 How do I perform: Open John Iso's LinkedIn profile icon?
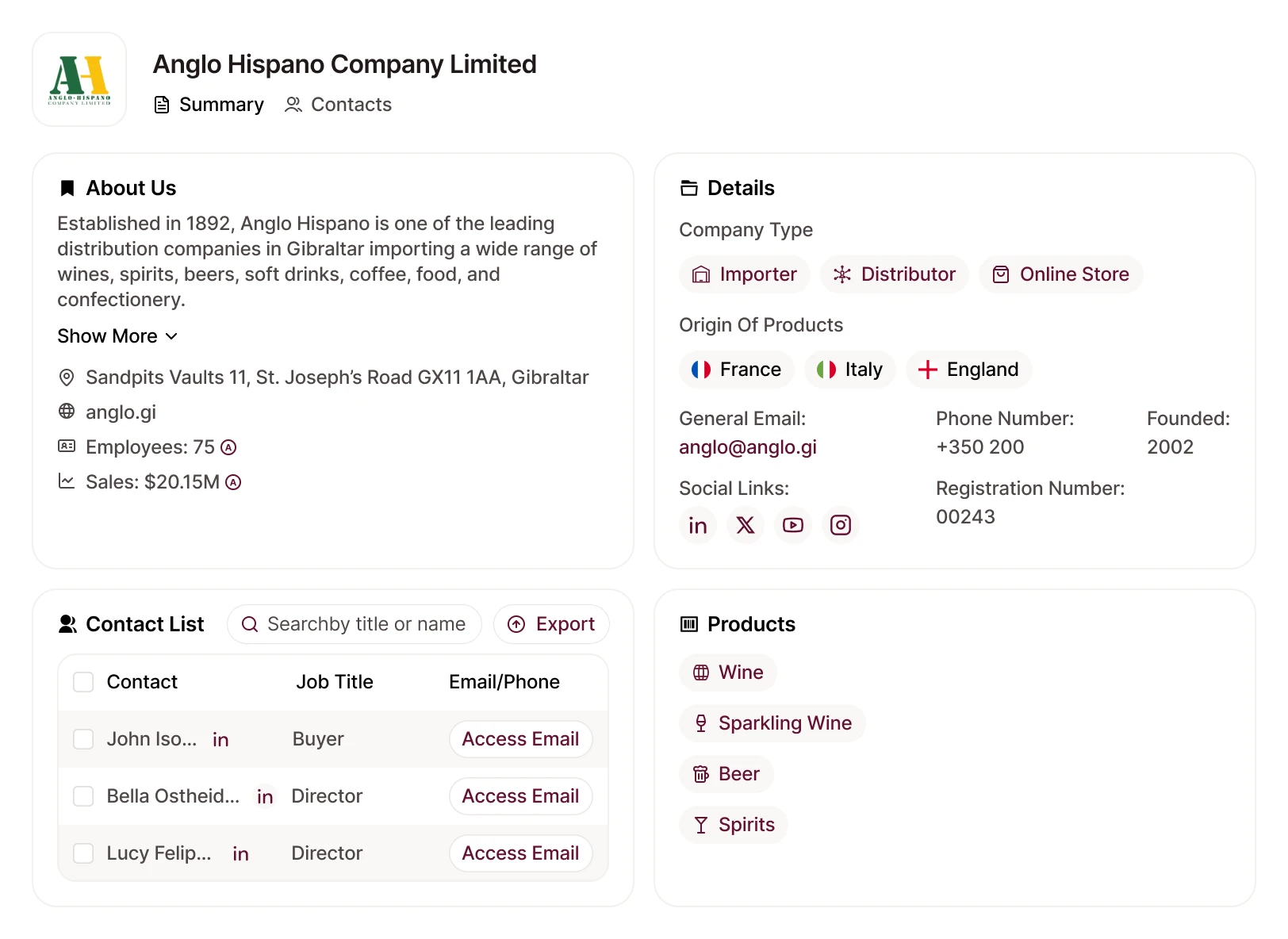220,740
